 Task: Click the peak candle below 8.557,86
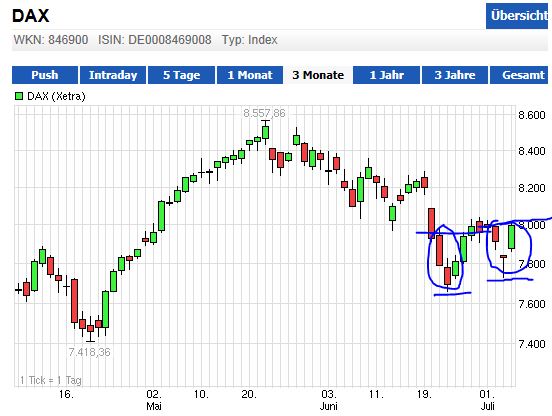(266, 133)
